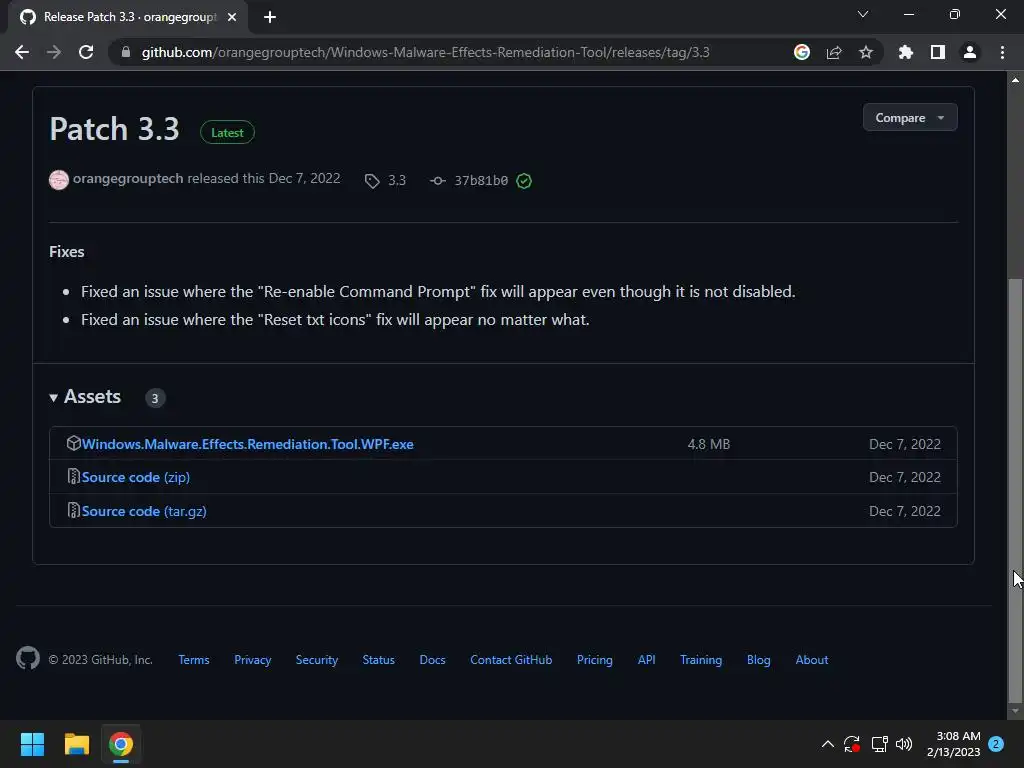Click the GitHub footer logo
This screenshot has height=768, width=1024.
pos(28,658)
